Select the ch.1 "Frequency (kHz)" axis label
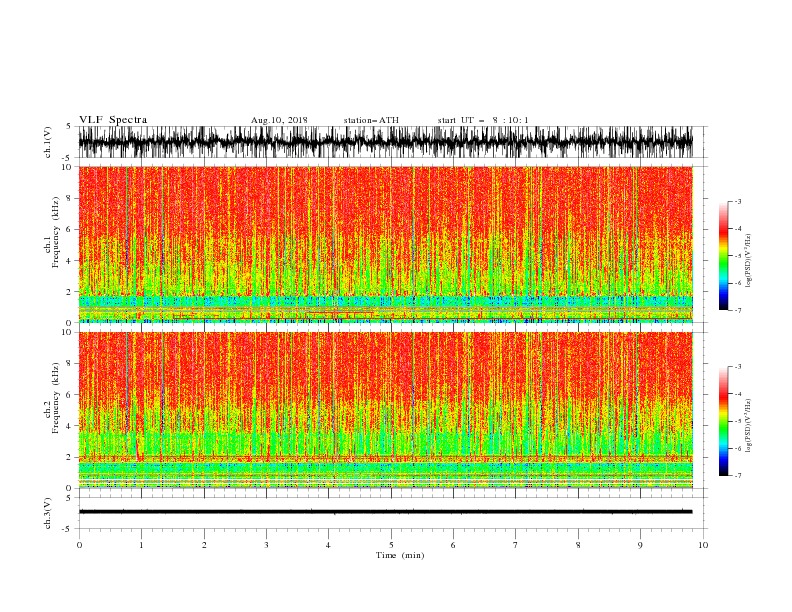Image resolution: width=792 pixels, height=612 pixels. [56, 231]
